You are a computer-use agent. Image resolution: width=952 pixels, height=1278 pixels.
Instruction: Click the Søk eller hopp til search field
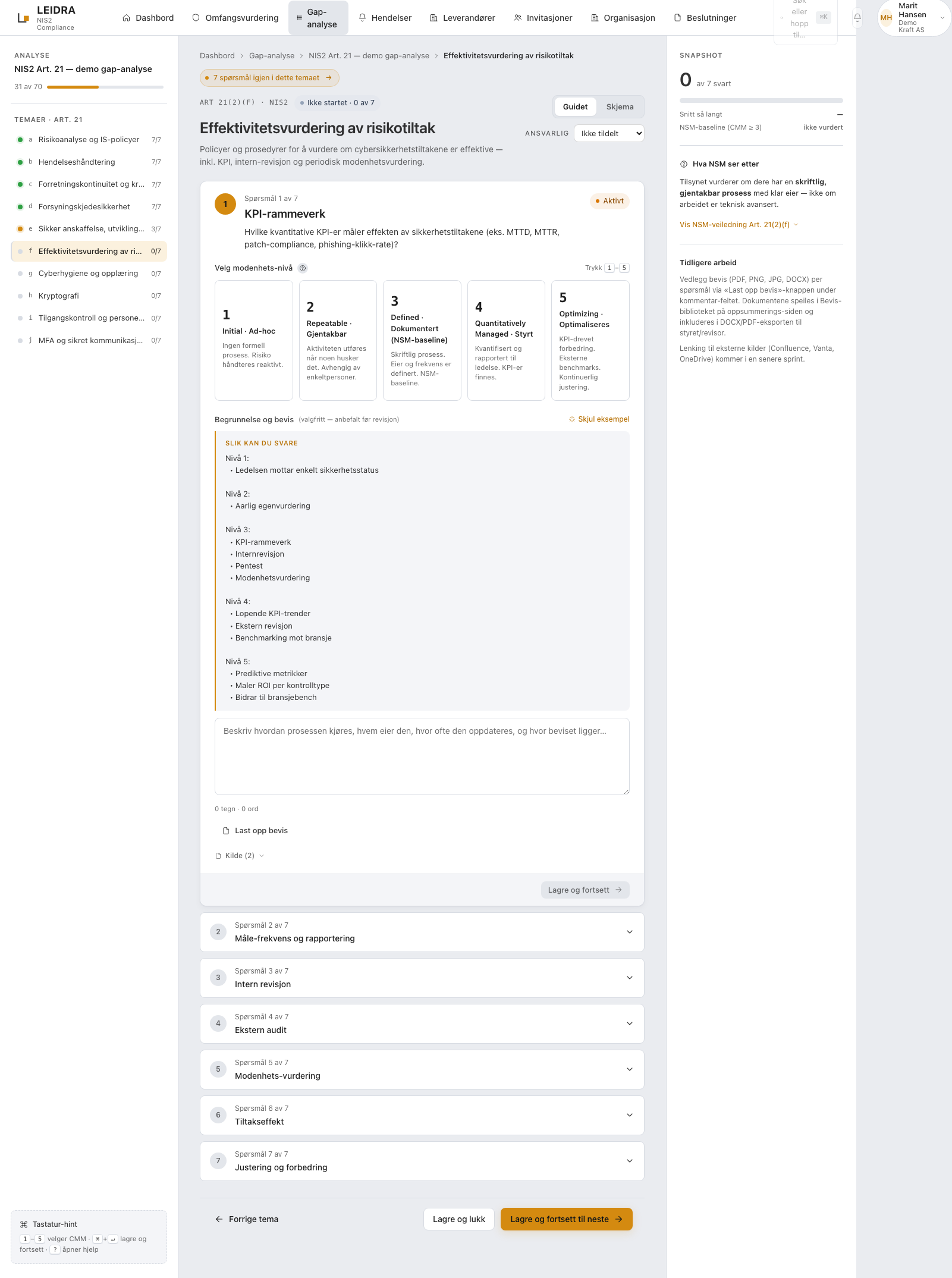click(x=805, y=18)
